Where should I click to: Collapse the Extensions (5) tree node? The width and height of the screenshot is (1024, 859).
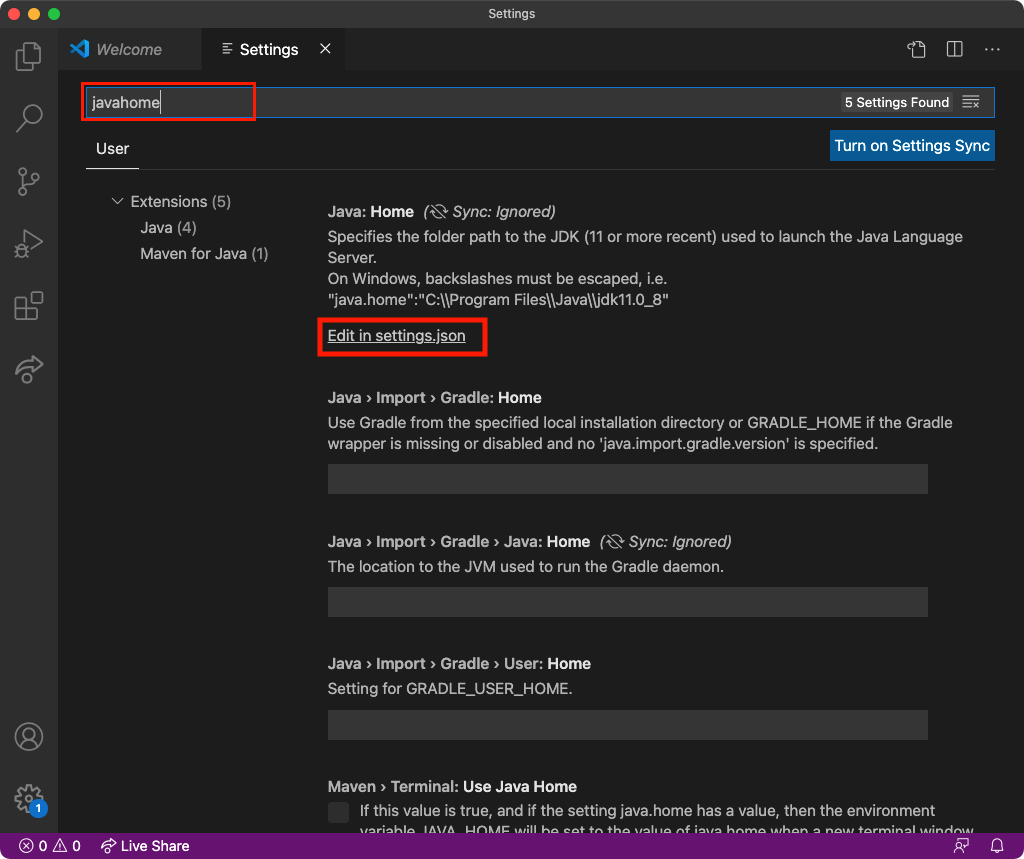[117, 201]
